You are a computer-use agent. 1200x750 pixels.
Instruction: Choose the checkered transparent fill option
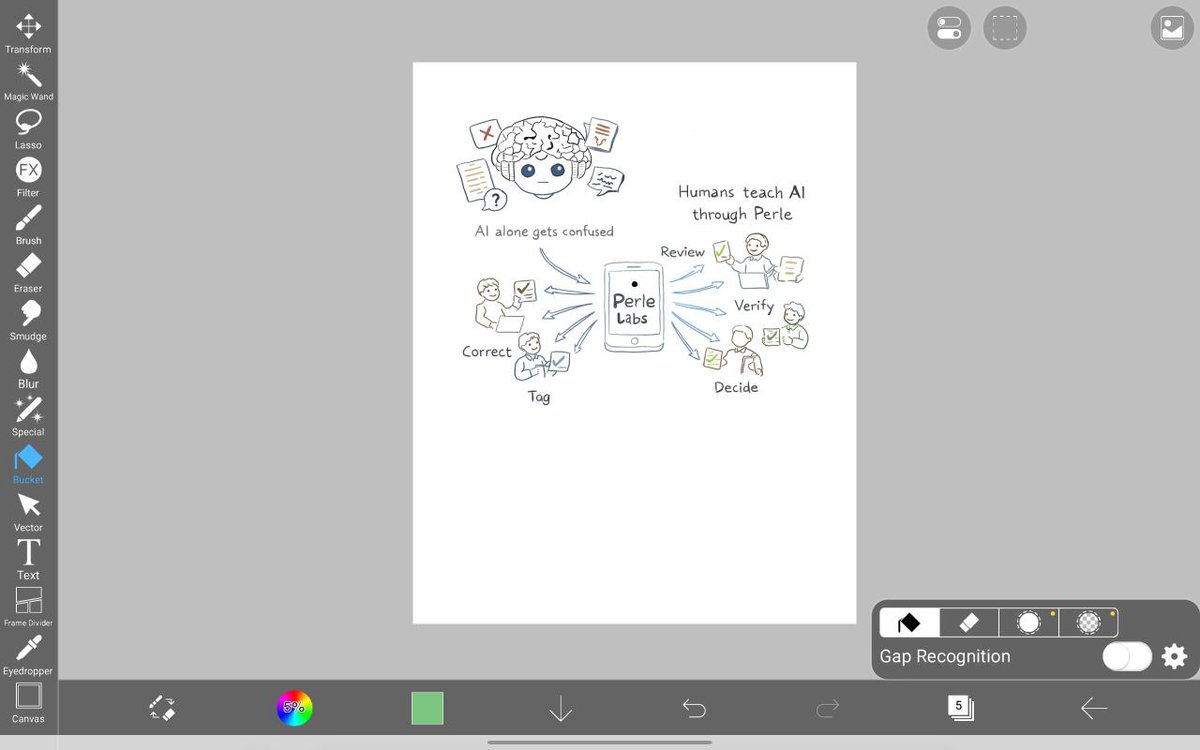[x=1089, y=623]
